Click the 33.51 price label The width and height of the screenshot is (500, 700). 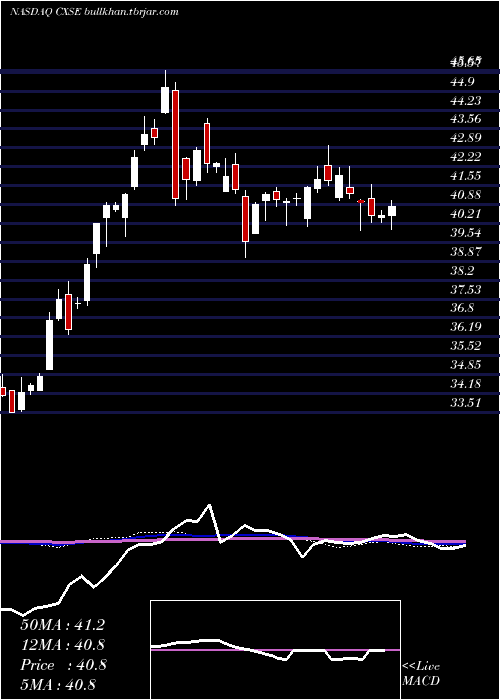pos(466,403)
